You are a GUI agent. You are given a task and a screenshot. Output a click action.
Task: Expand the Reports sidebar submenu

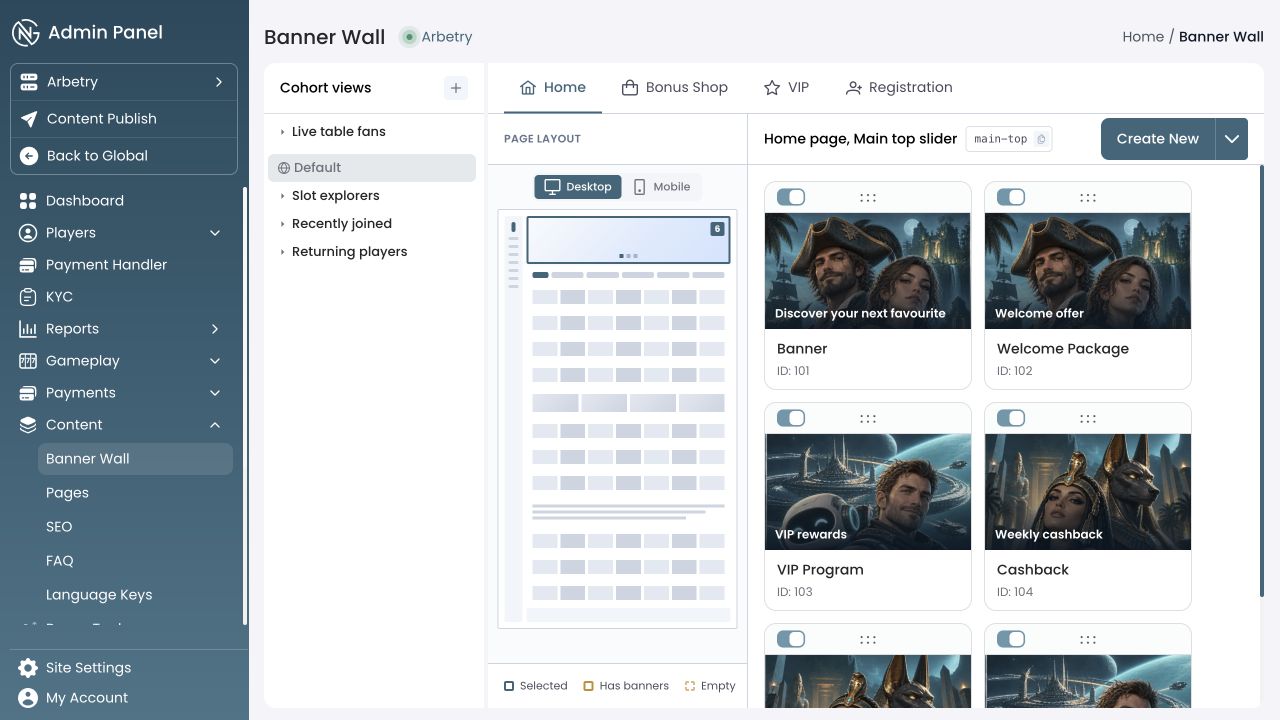coord(215,329)
